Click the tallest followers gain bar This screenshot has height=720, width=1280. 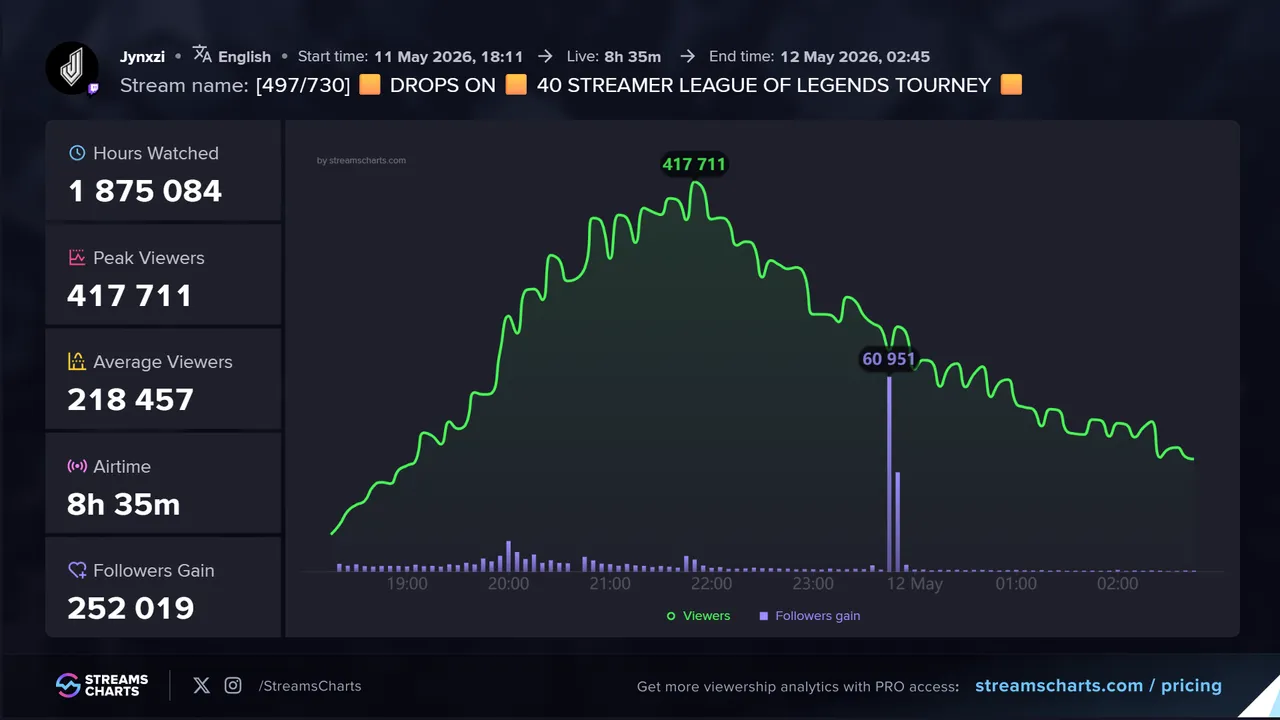[x=889, y=474]
